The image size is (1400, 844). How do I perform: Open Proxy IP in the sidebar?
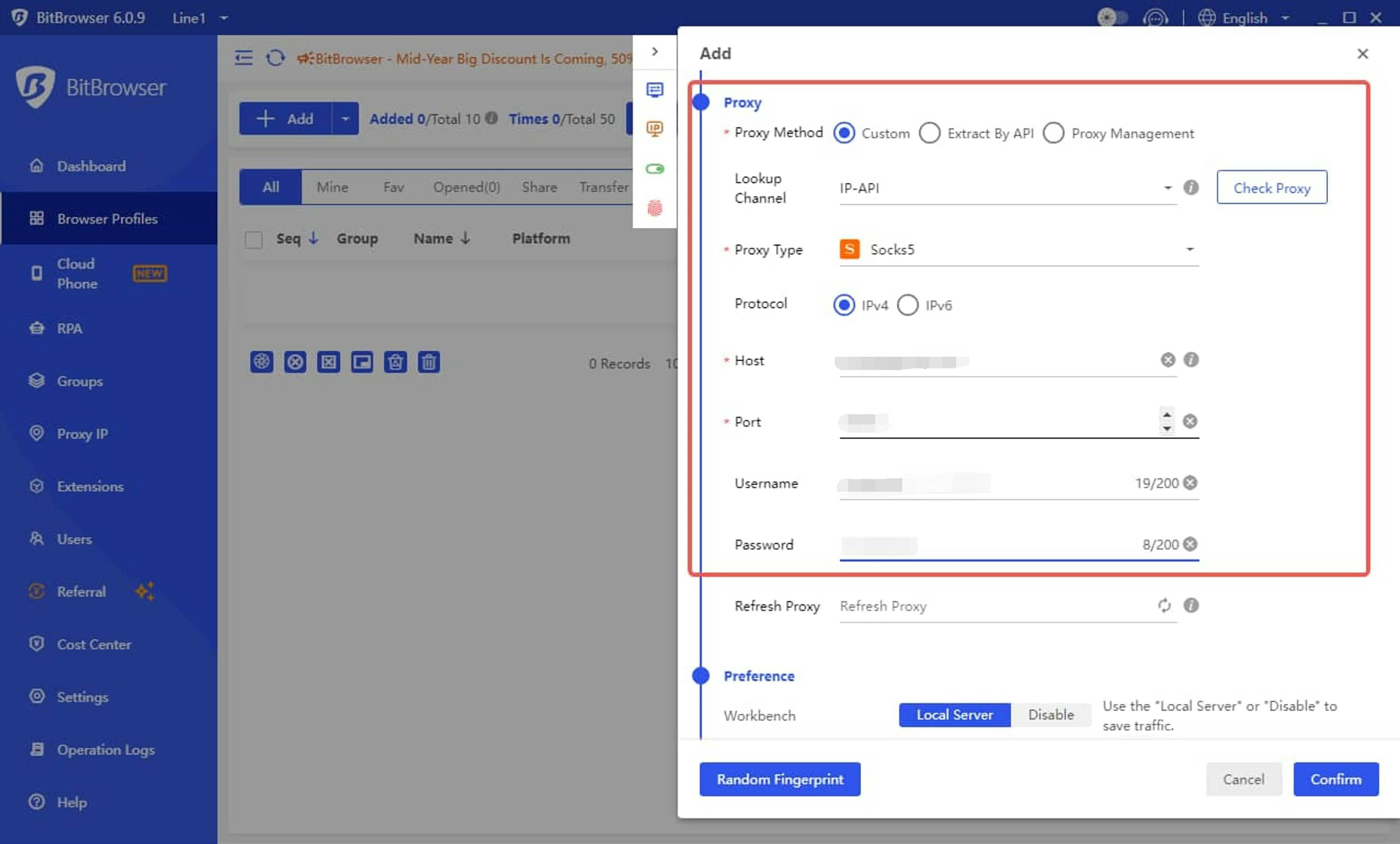click(82, 434)
